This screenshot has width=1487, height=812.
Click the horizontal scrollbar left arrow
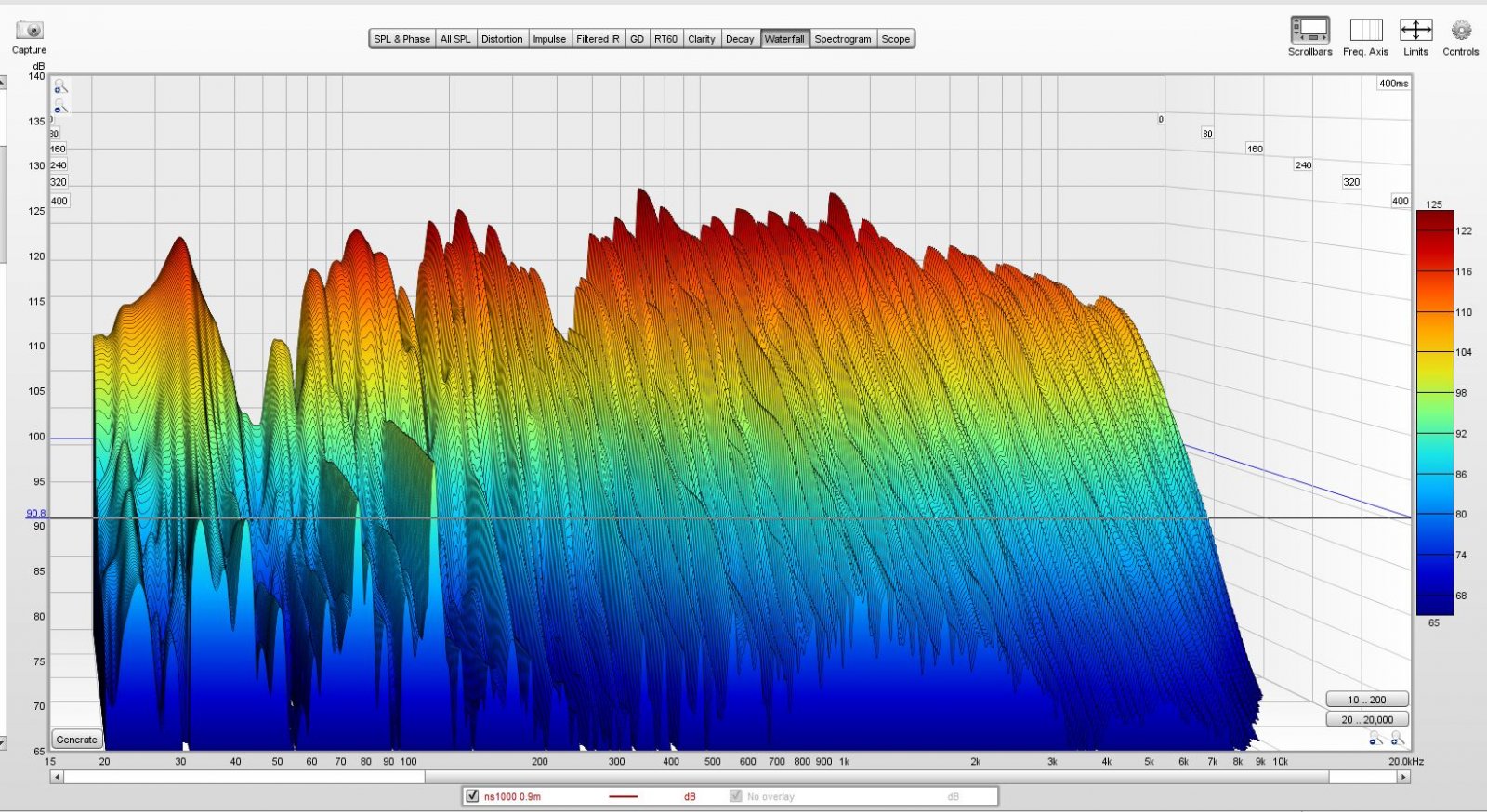click(57, 777)
